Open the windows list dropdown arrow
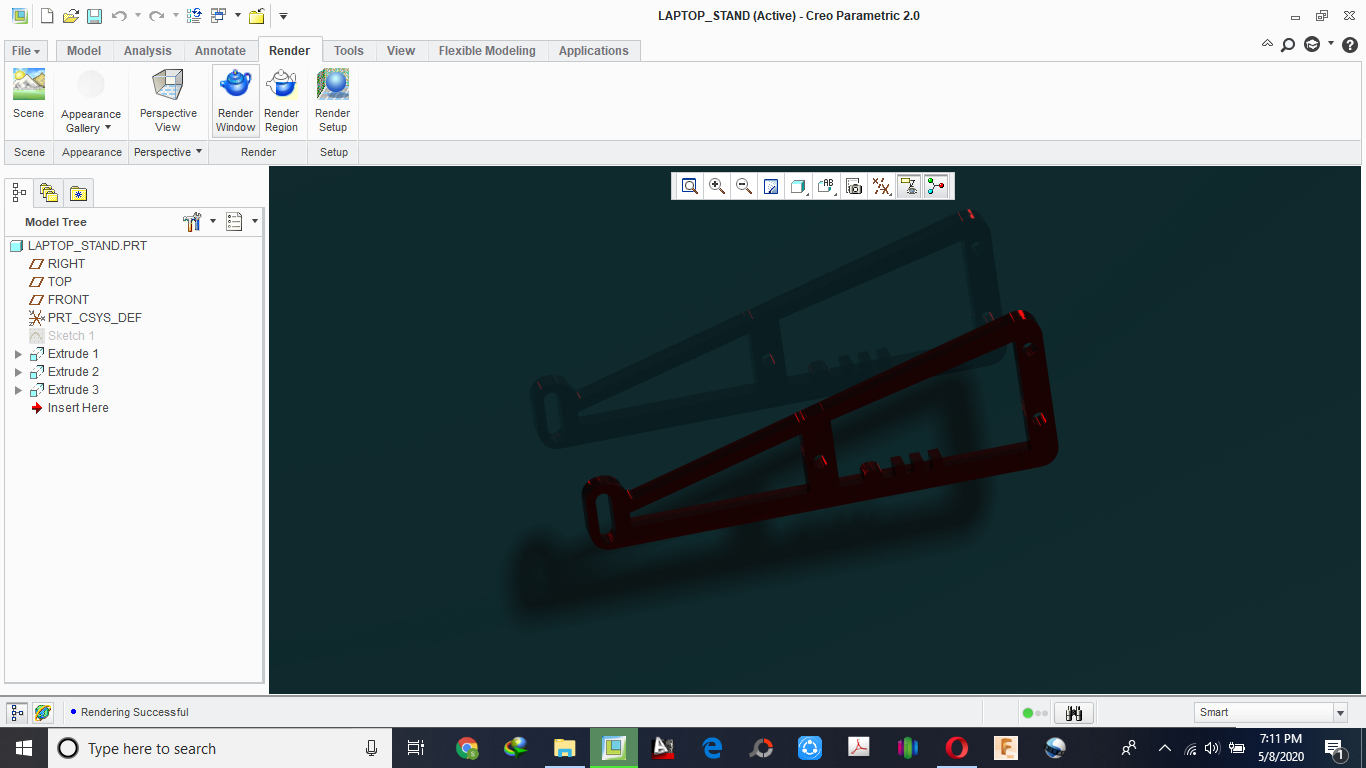This screenshot has width=1366, height=768. point(238,16)
